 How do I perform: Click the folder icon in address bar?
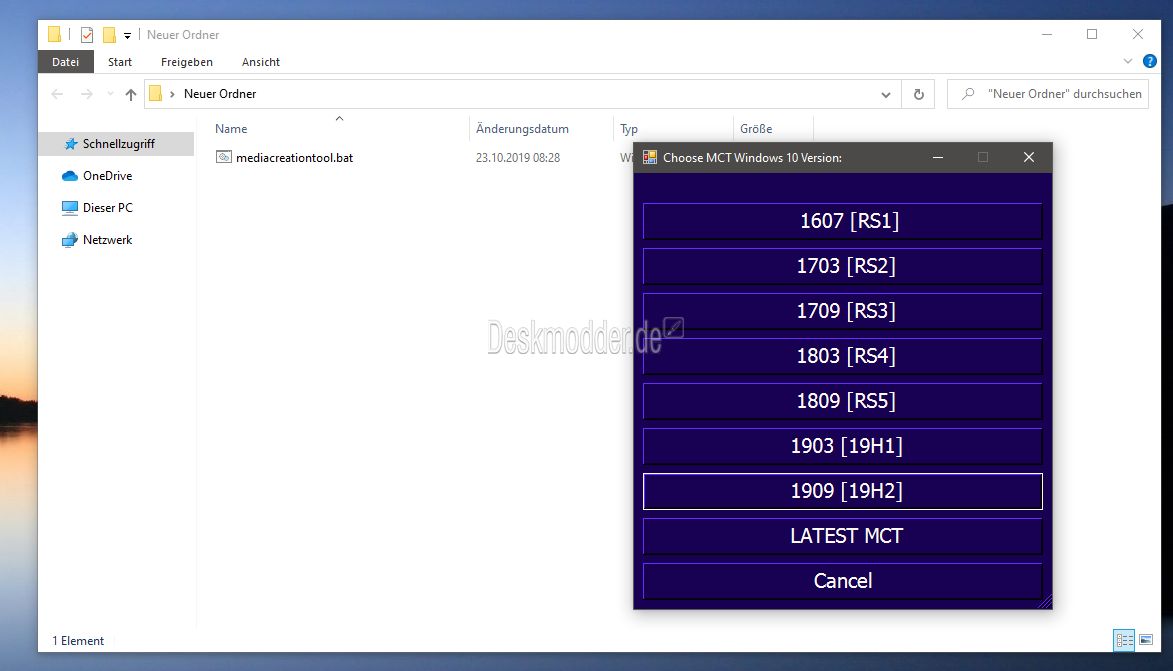coord(156,94)
